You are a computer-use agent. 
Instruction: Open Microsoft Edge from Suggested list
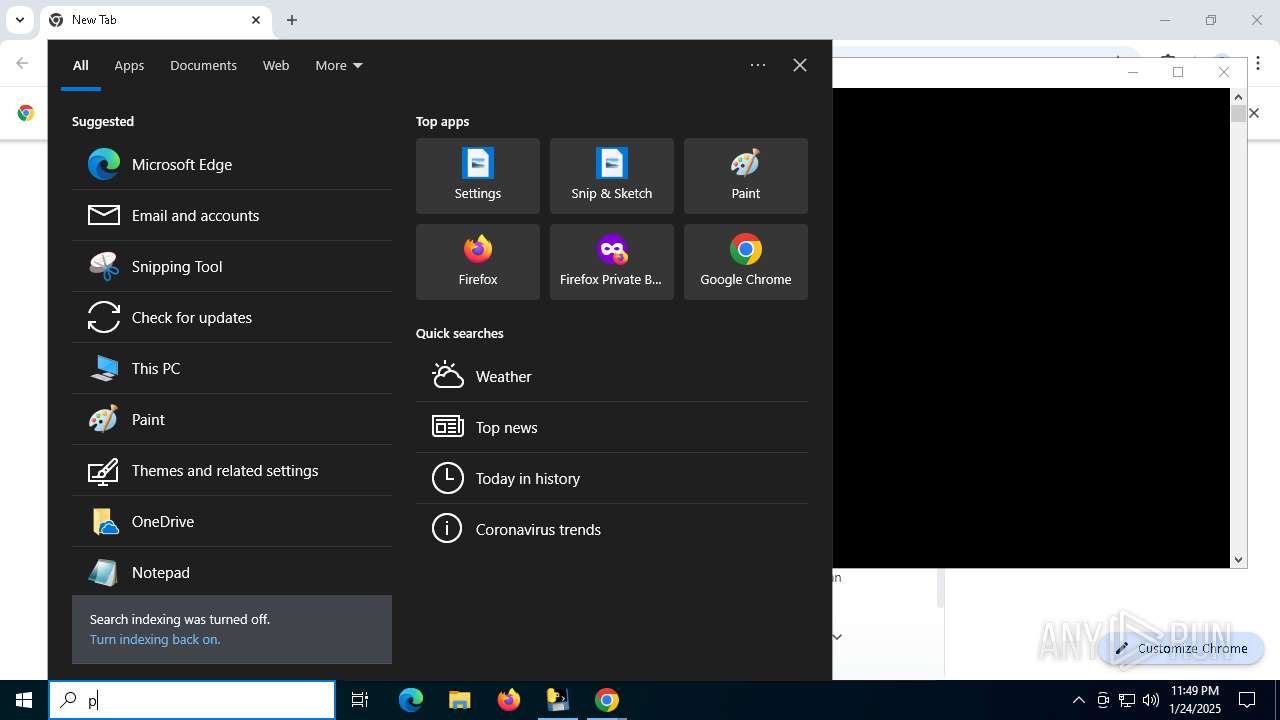(232, 164)
